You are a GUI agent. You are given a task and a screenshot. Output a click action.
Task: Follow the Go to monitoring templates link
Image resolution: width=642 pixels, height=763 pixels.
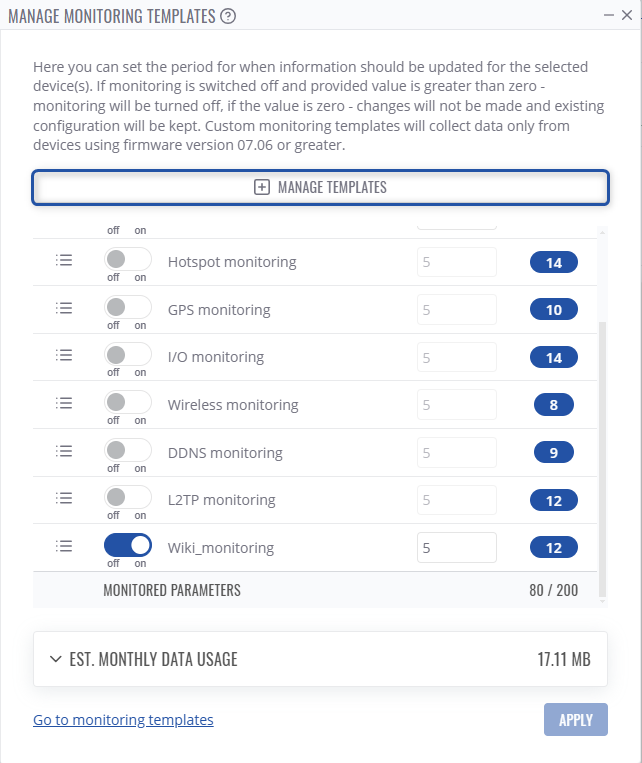123,720
